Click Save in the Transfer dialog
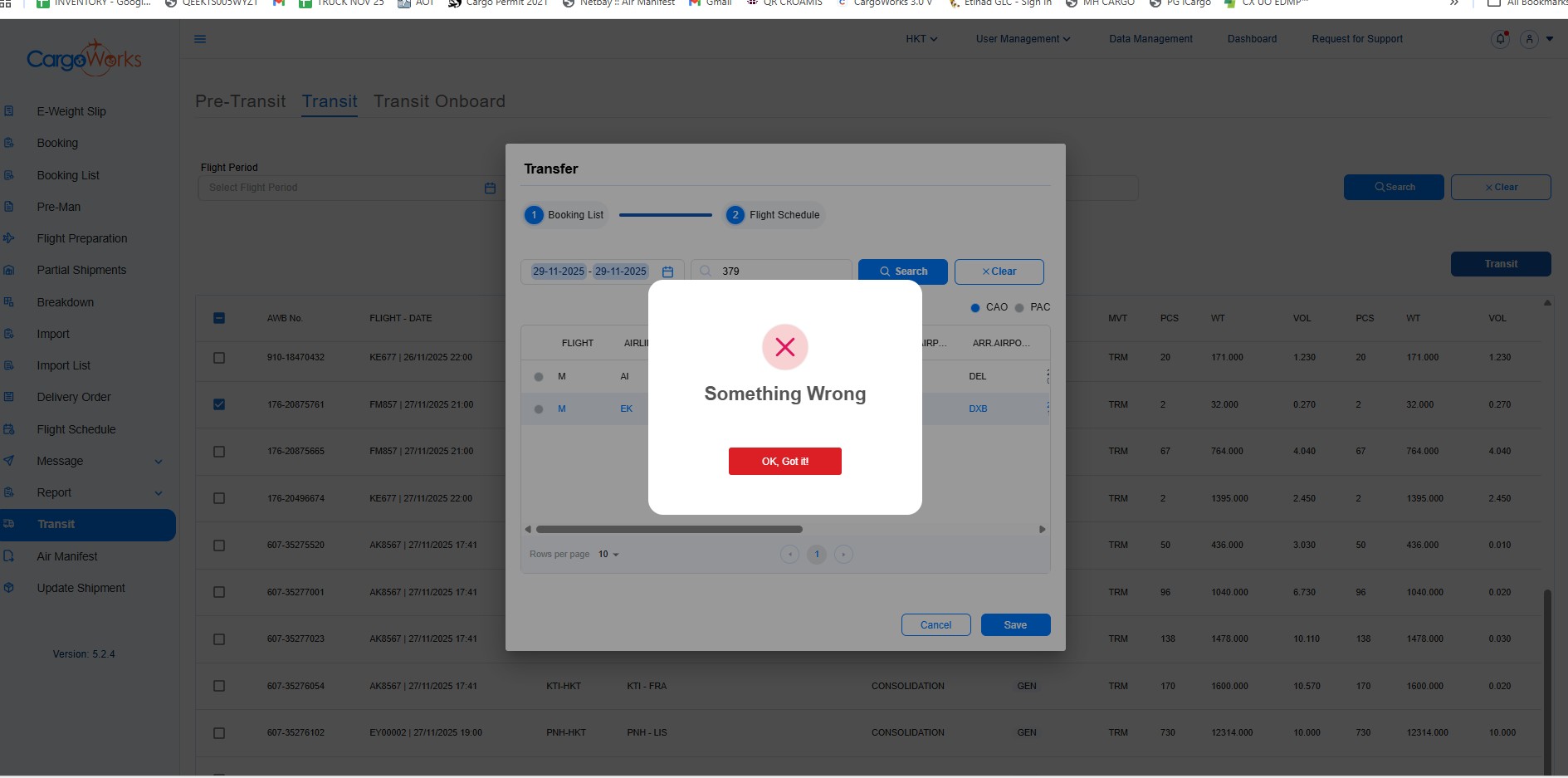This screenshot has width=1568, height=778. [1015, 625]
